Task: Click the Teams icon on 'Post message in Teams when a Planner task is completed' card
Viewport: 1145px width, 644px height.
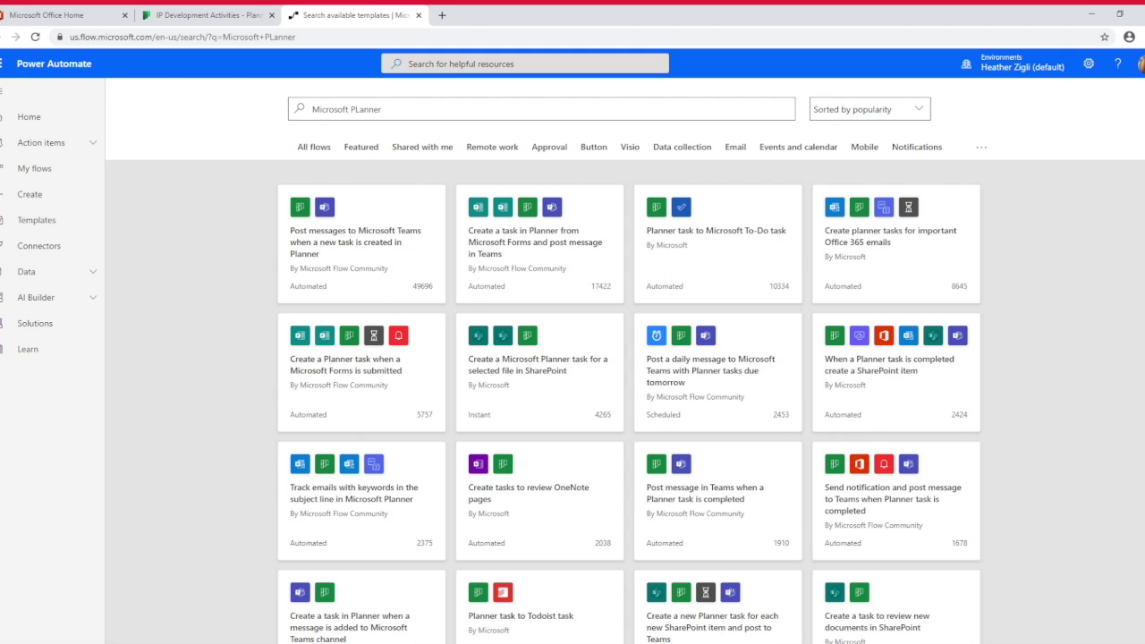Action: [x=681, y=464]
